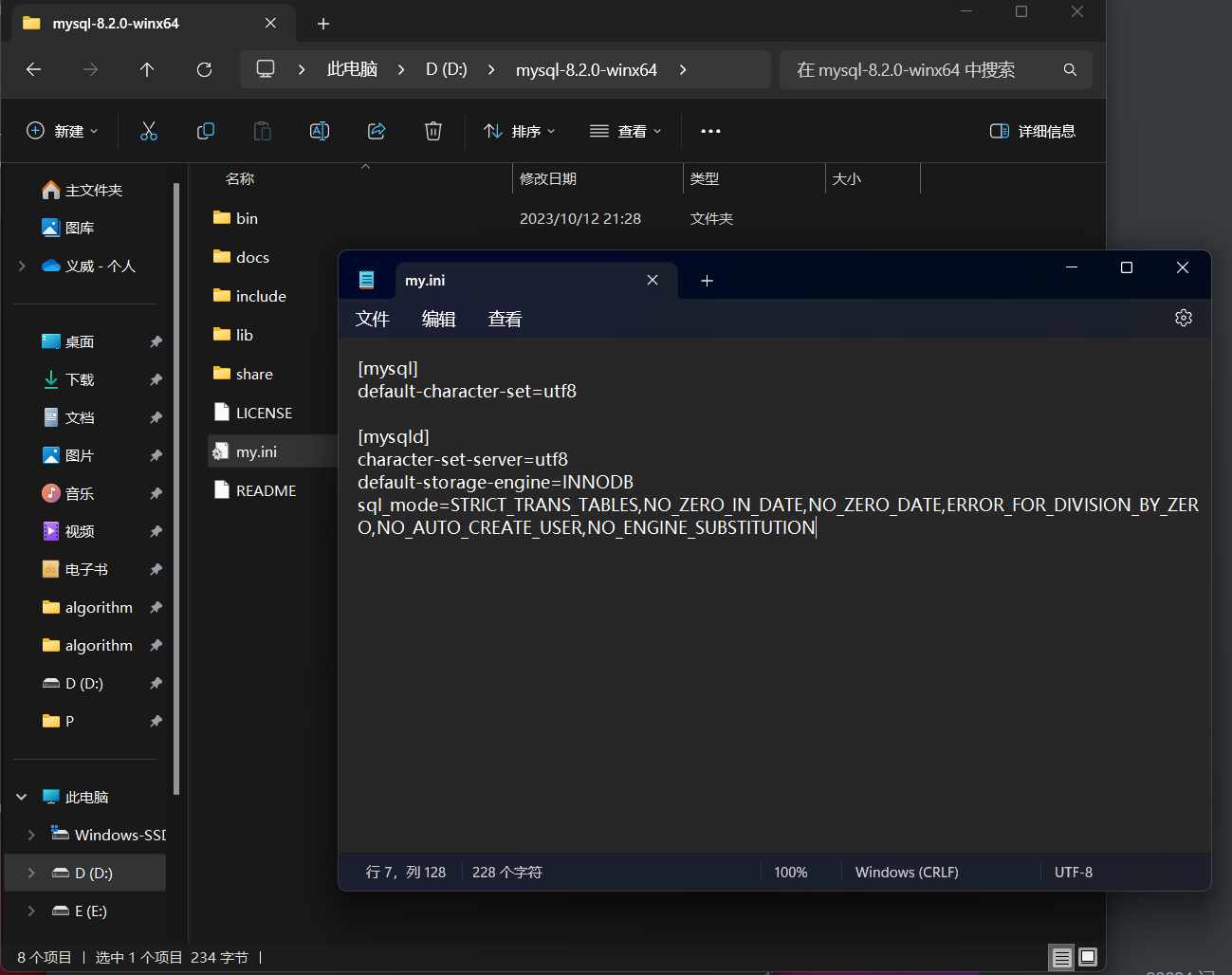Click Windows (CRLF) line ending status
This screenshot has width=1232, height=975.
[907, 872]
